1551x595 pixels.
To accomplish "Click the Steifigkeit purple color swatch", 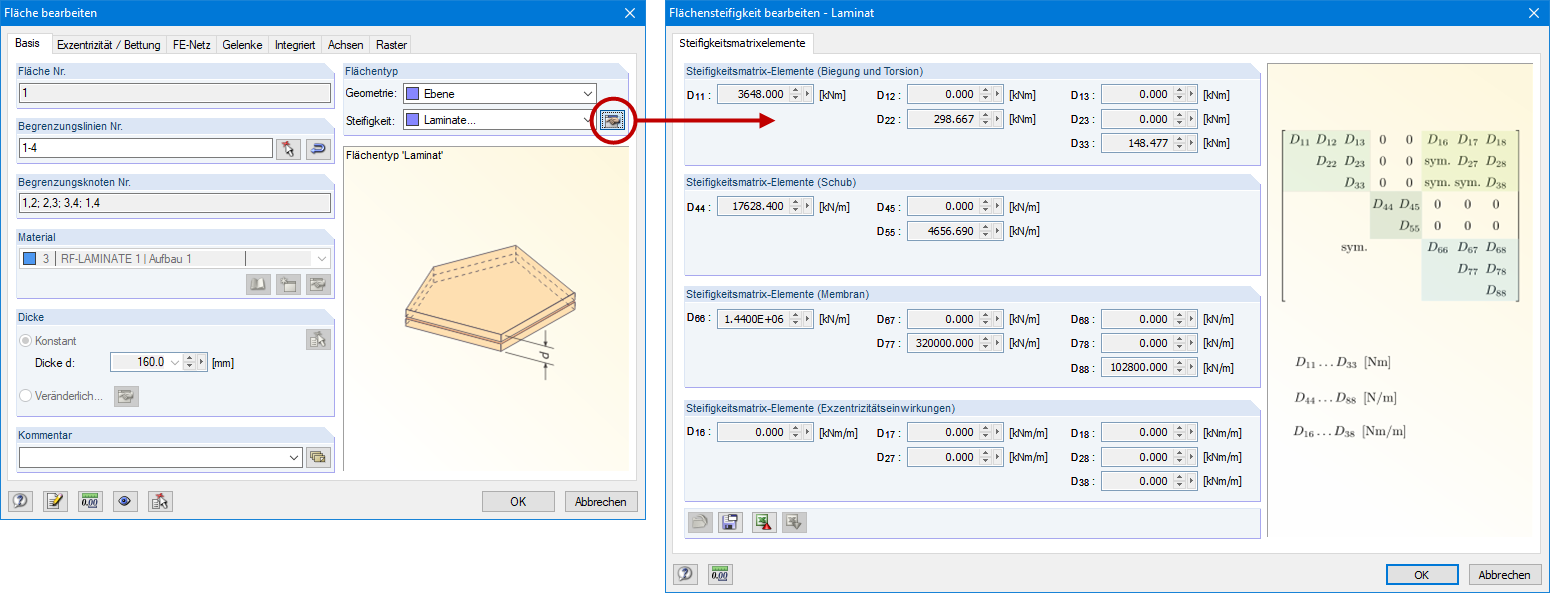I will tap(412, 120).
